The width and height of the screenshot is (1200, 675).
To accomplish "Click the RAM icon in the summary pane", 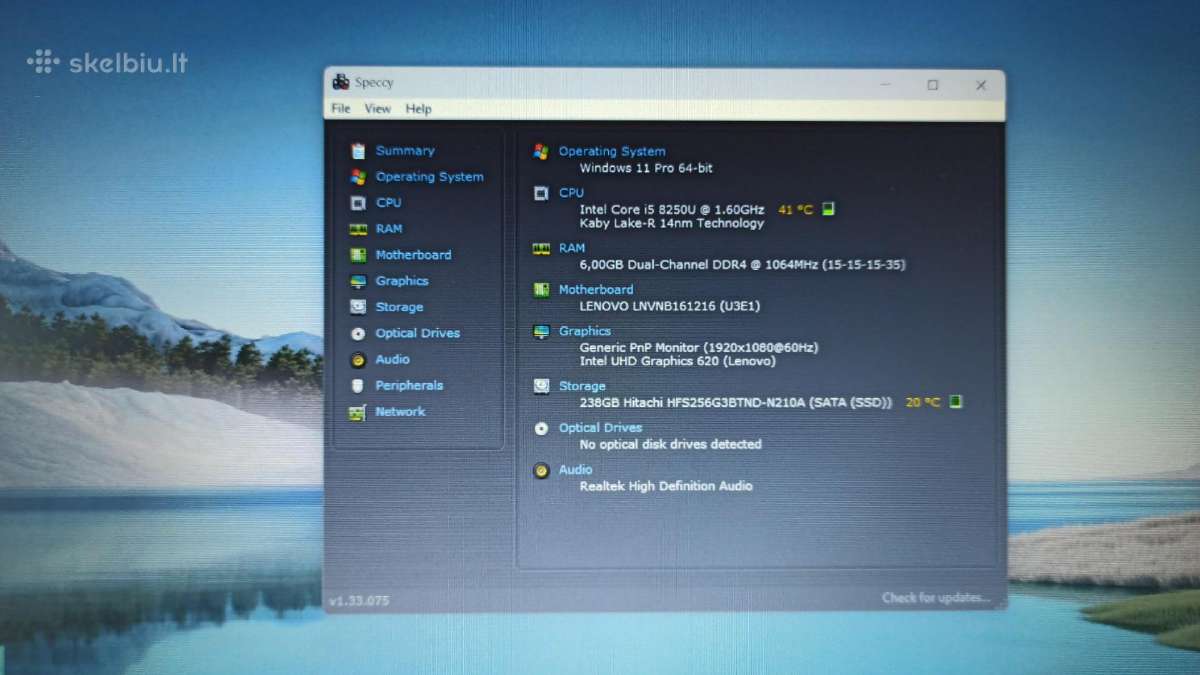I will point(541,248).
